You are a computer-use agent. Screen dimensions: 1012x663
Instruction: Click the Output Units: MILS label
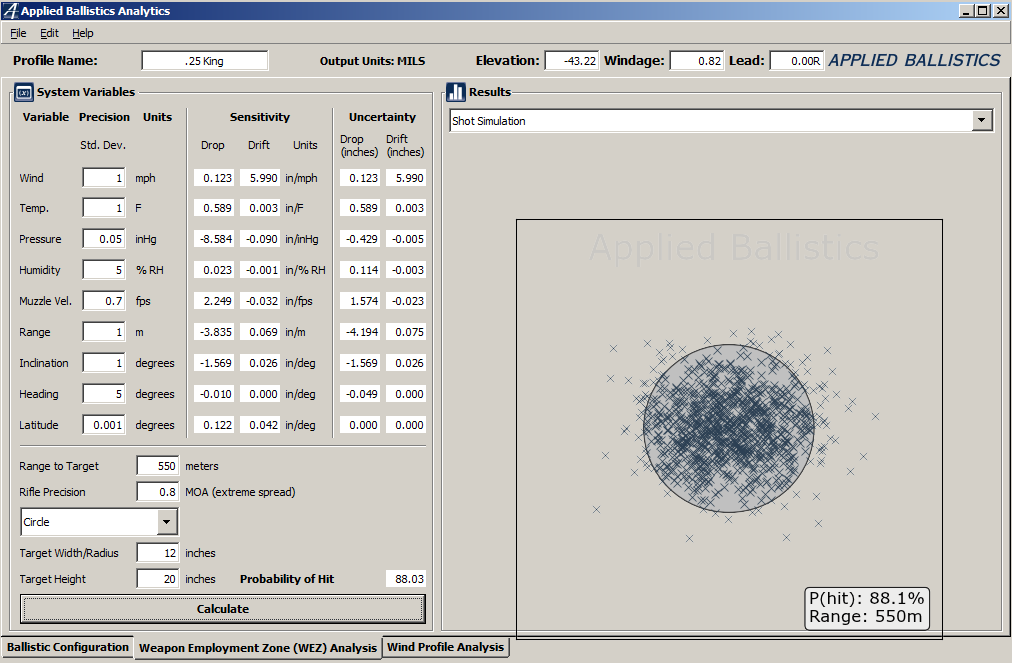pos(372,61)
